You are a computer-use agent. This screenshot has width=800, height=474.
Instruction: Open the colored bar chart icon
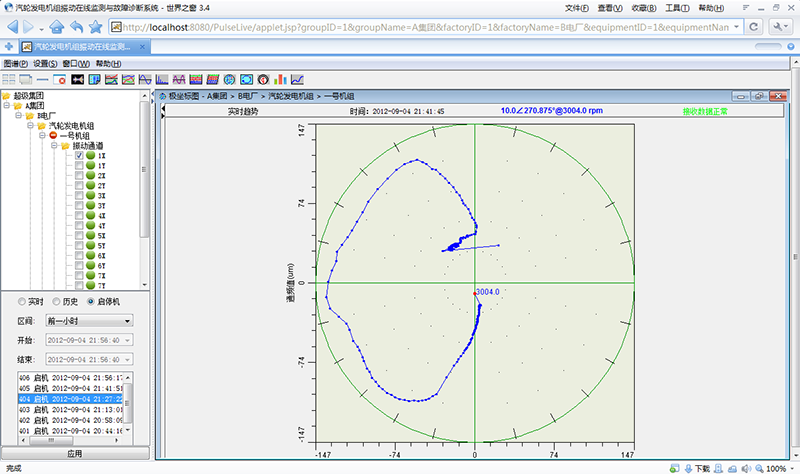tap(280, 79)
